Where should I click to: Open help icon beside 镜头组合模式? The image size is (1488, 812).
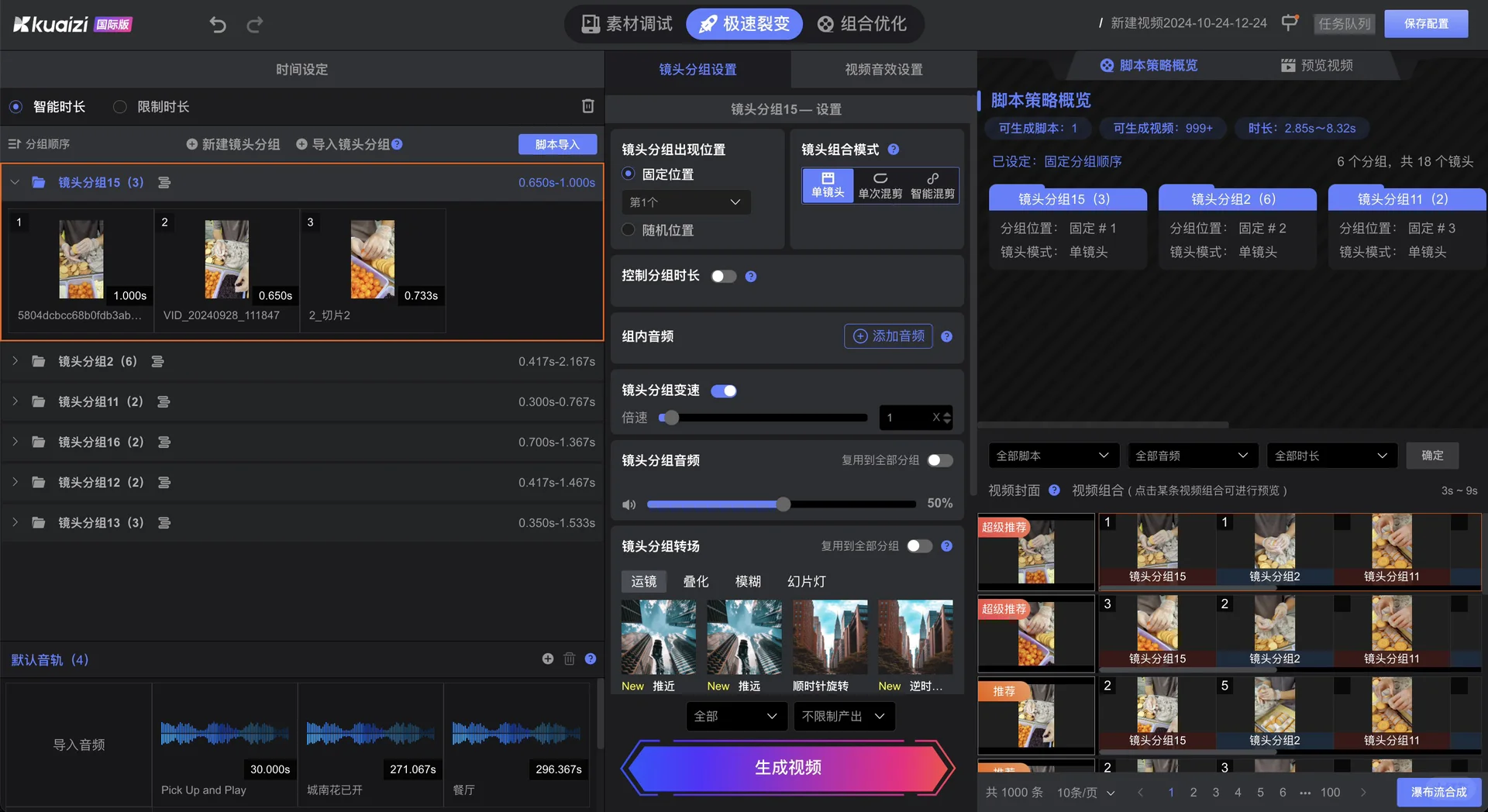[894, 150]
